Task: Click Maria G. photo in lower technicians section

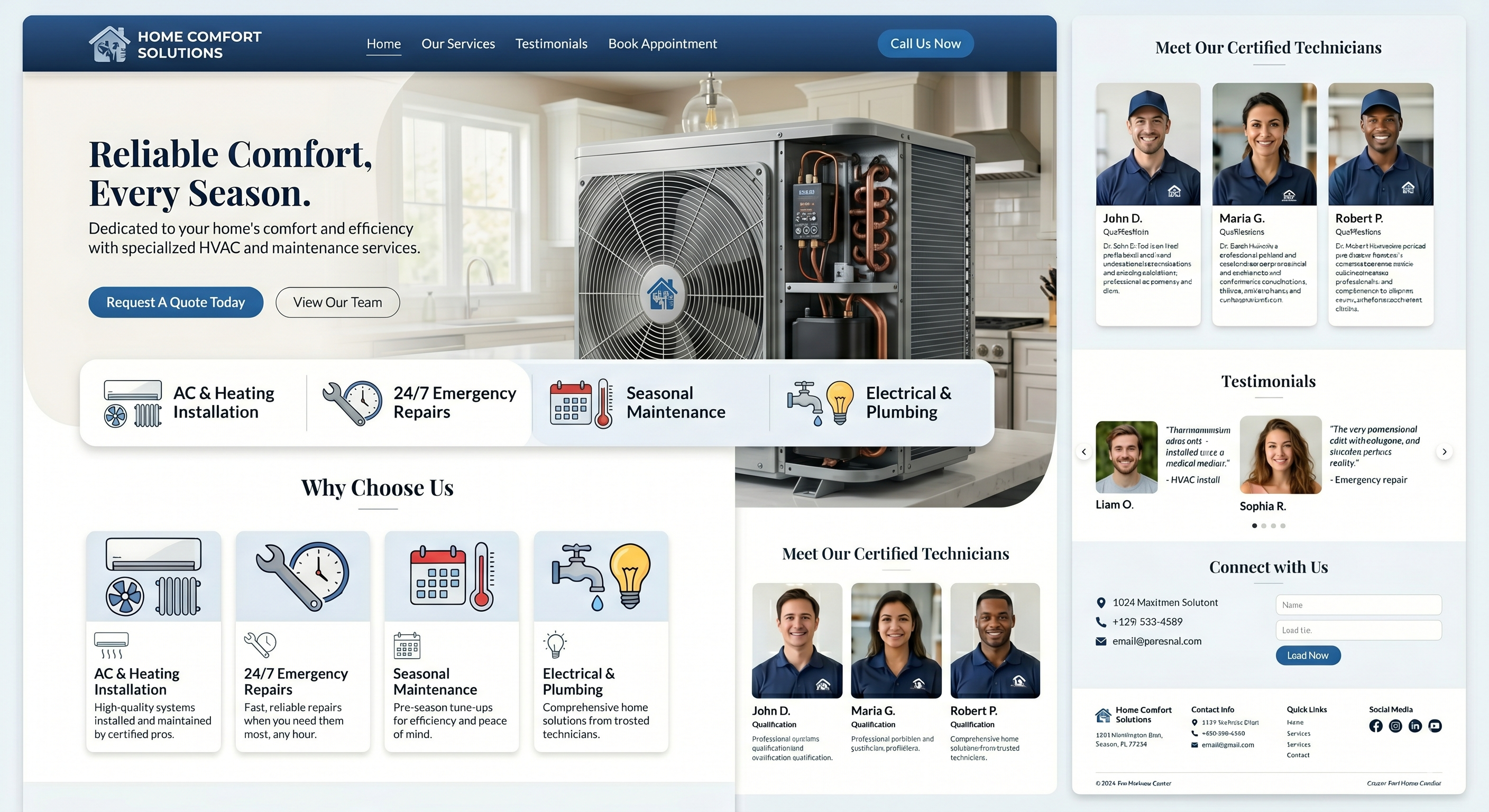Action: point(896,640)
